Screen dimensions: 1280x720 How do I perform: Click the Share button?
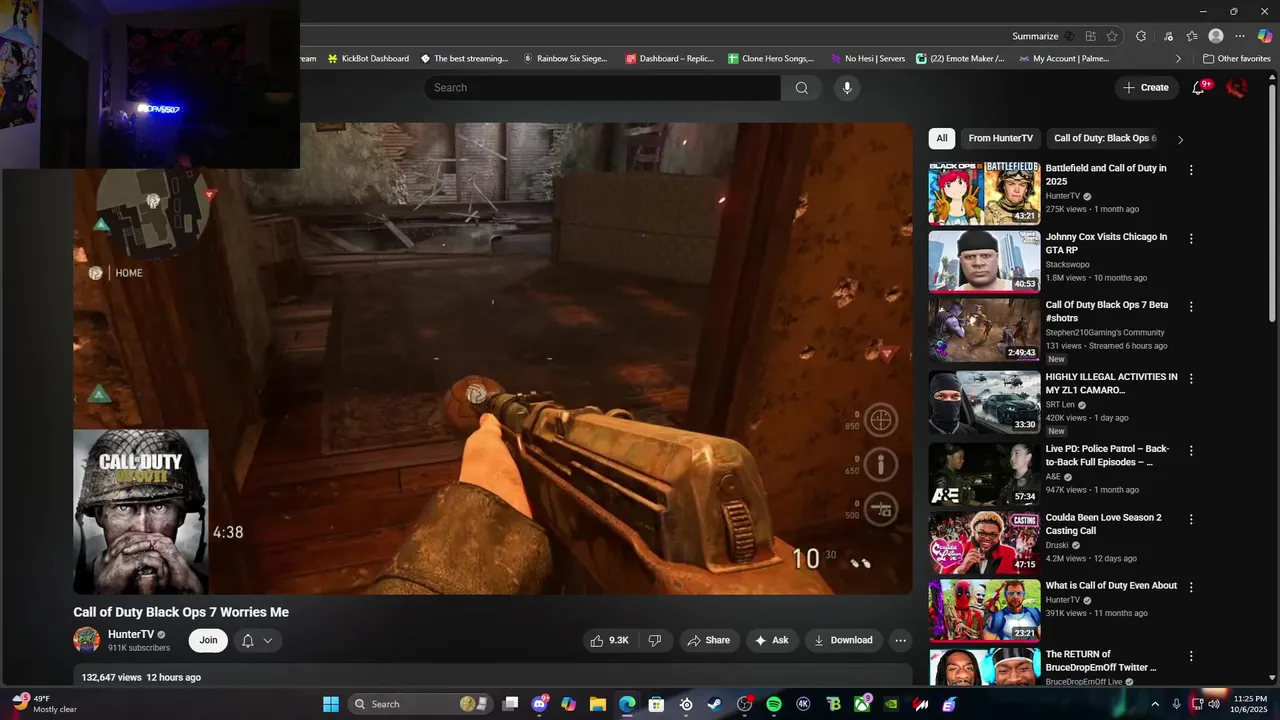(708, 640)
